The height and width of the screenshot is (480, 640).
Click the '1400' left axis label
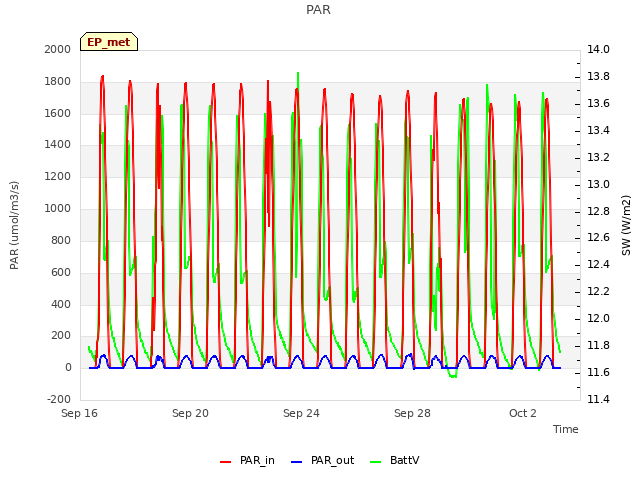[58, 144]
